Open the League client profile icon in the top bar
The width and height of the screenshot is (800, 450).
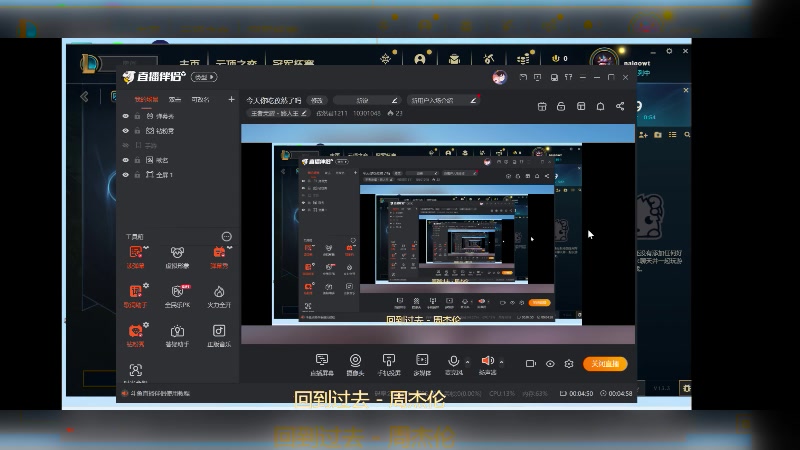pos(420,59)
